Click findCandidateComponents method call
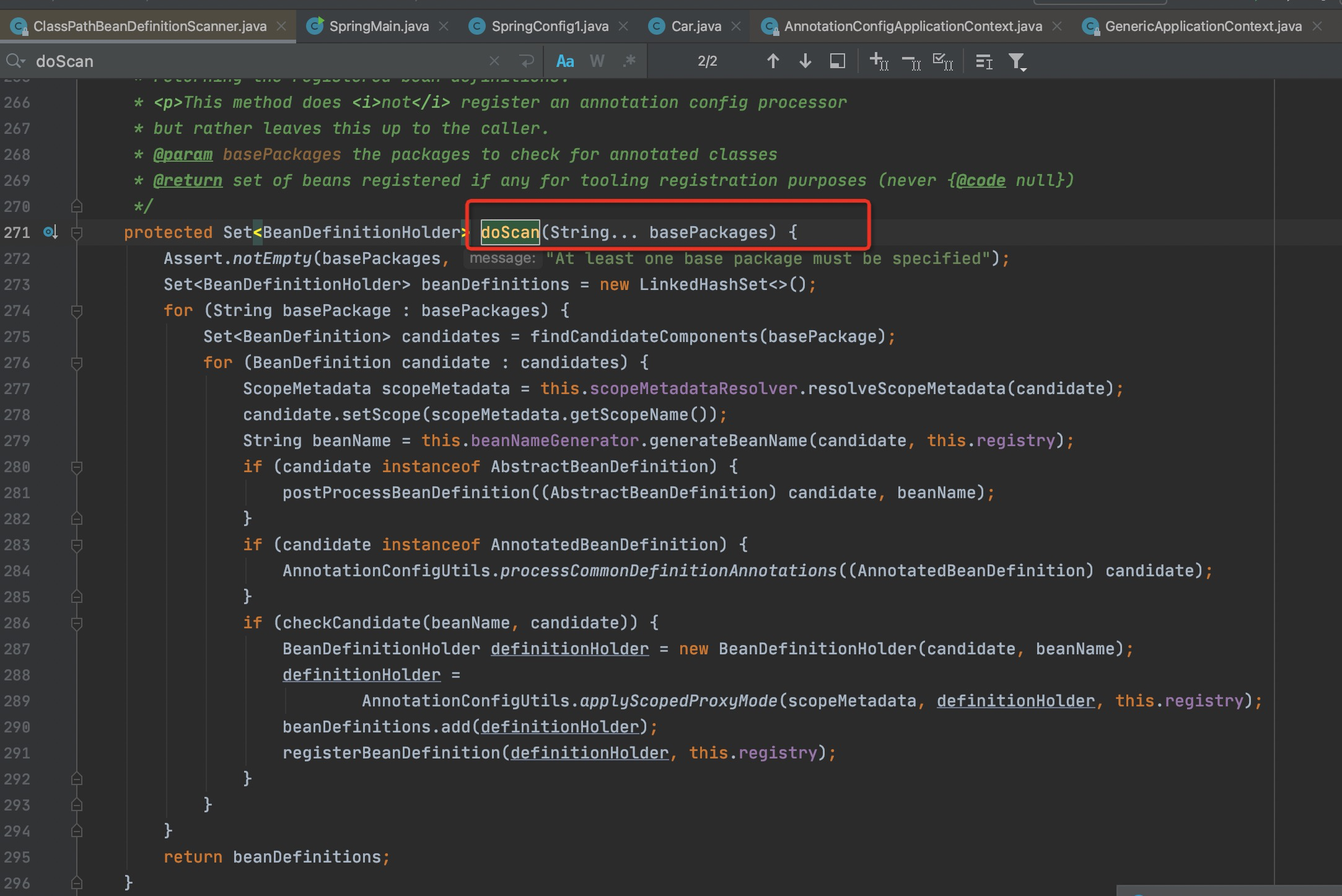Image resolution: width=1342 pixels, height=896 pixels. click(644, 336)
